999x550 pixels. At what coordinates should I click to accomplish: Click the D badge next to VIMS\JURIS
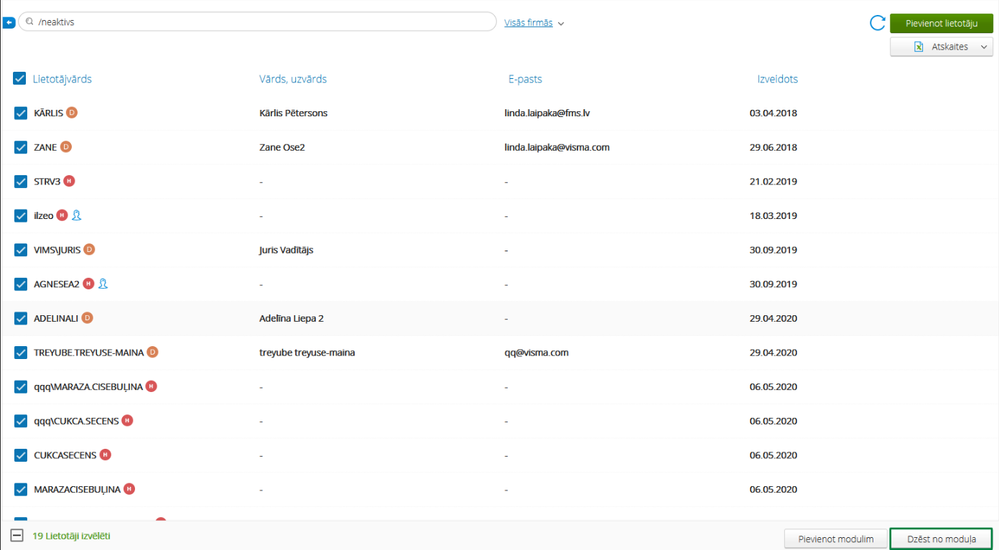(x=89, y=250)
